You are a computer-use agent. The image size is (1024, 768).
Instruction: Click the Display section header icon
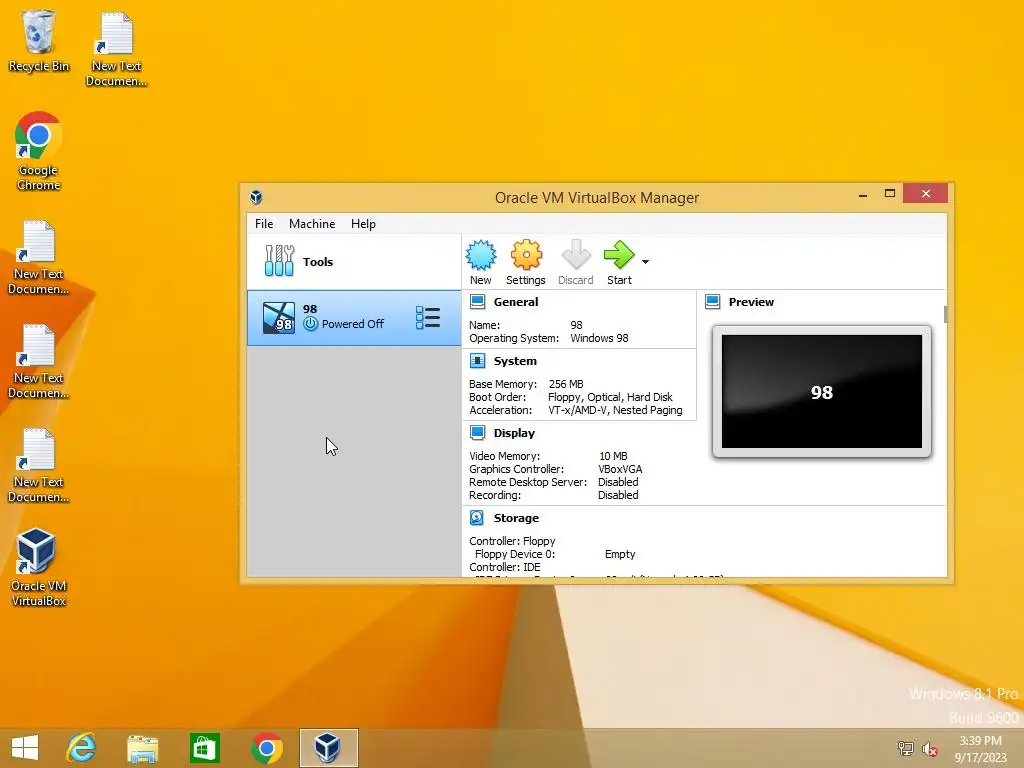pos(477,432)
